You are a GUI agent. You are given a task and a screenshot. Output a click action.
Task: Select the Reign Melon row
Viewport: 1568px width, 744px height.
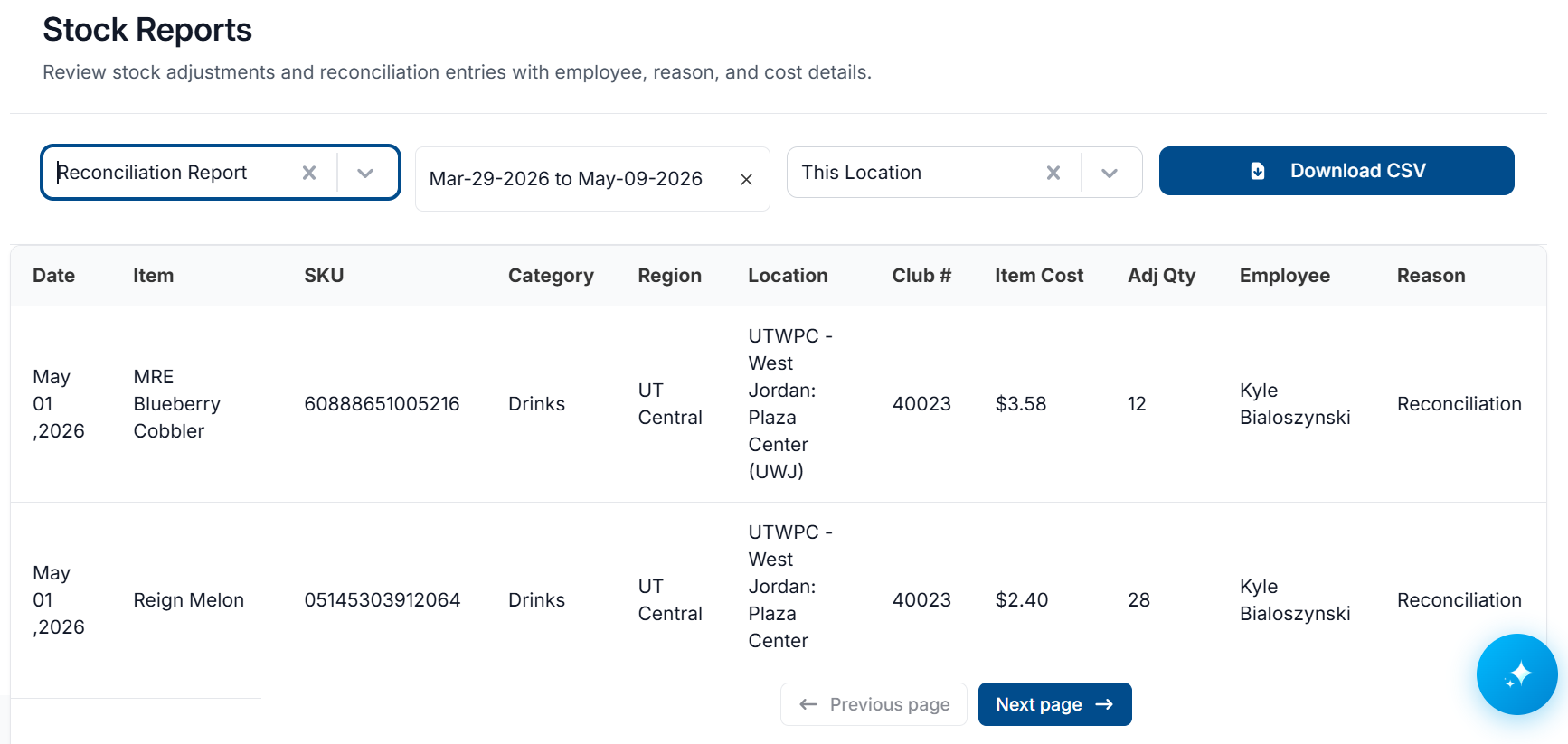(779, 600)
